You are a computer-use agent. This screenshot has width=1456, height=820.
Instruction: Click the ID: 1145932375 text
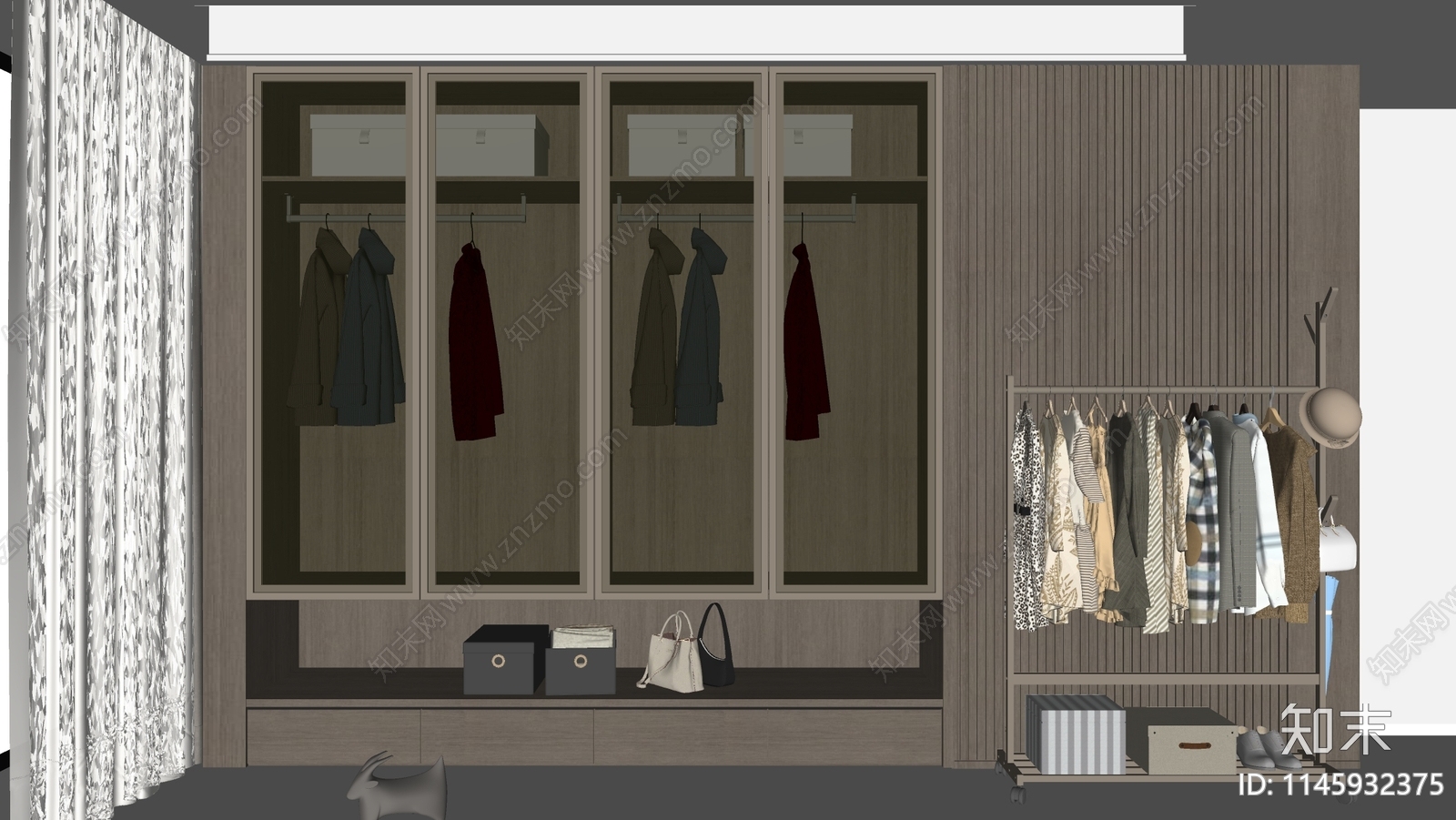[1340, 784]
